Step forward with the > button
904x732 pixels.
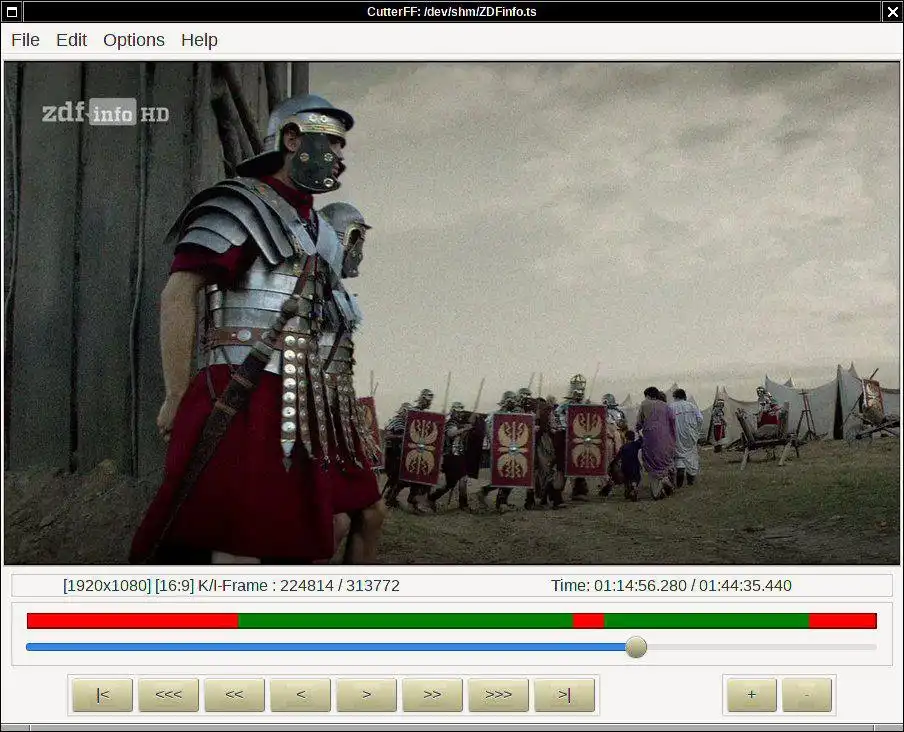click(x=367, y=695)
